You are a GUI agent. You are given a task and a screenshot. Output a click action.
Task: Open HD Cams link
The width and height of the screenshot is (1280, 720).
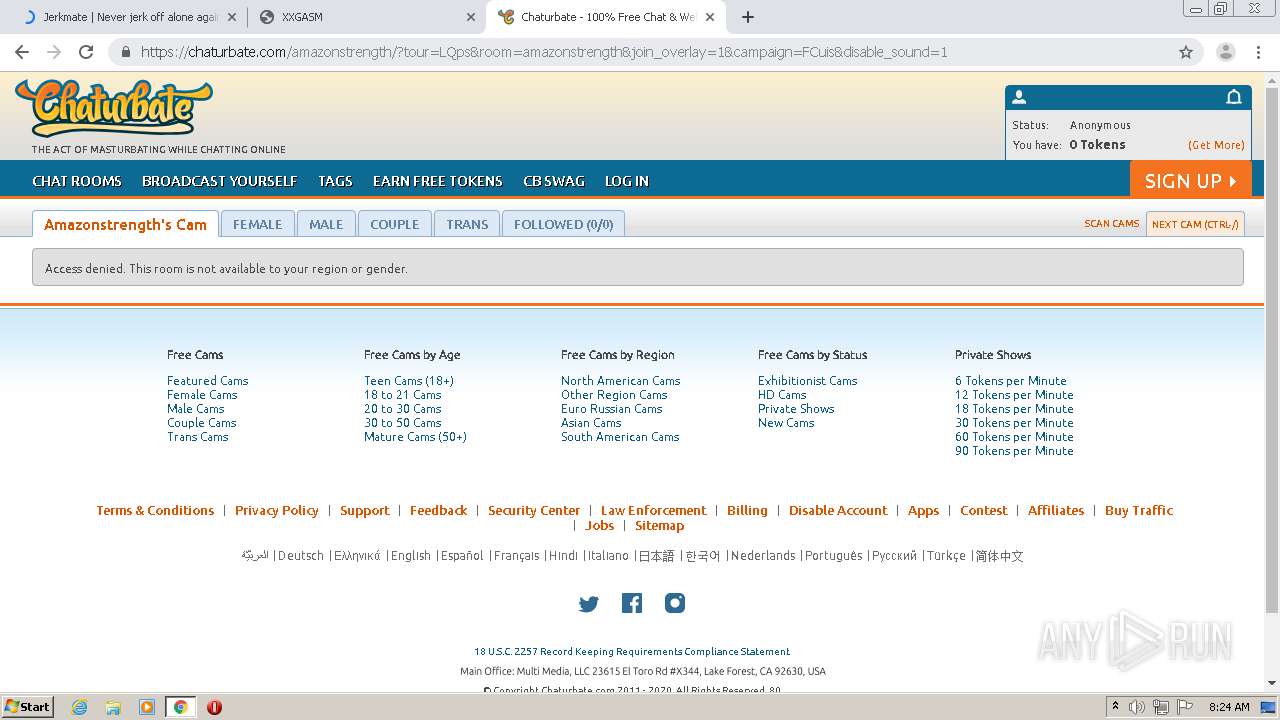(782, 395)
